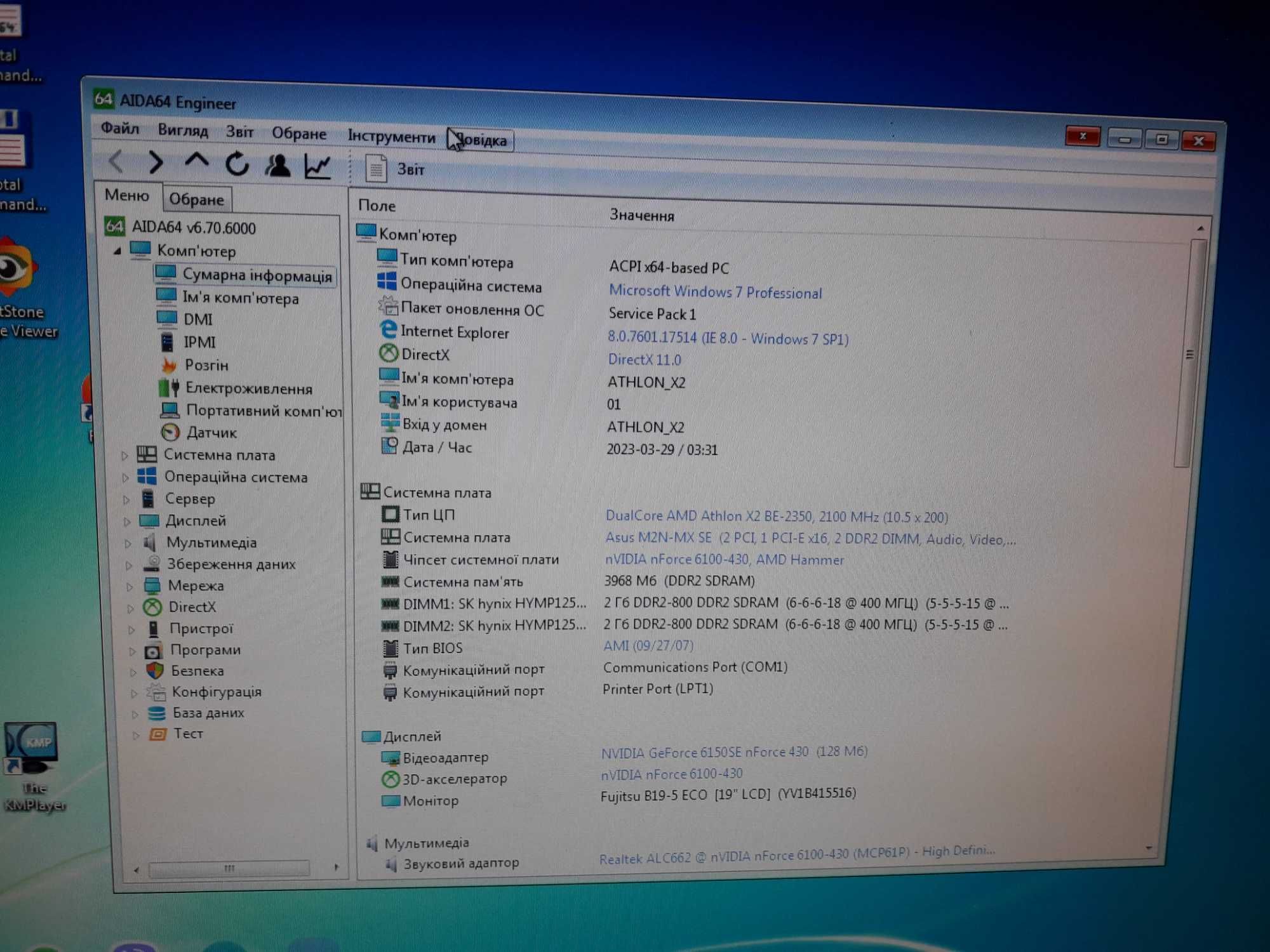Select the Електроживлення battery icon item

click(x=170, y=388)
